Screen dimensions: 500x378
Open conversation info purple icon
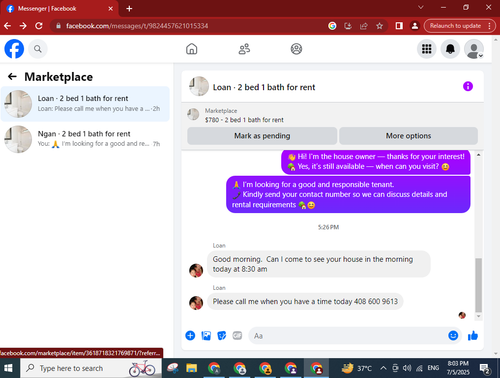click(x=468, y=86)
